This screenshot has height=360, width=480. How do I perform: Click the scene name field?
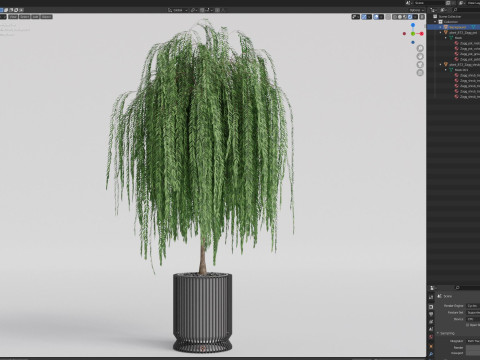(429, 3)
